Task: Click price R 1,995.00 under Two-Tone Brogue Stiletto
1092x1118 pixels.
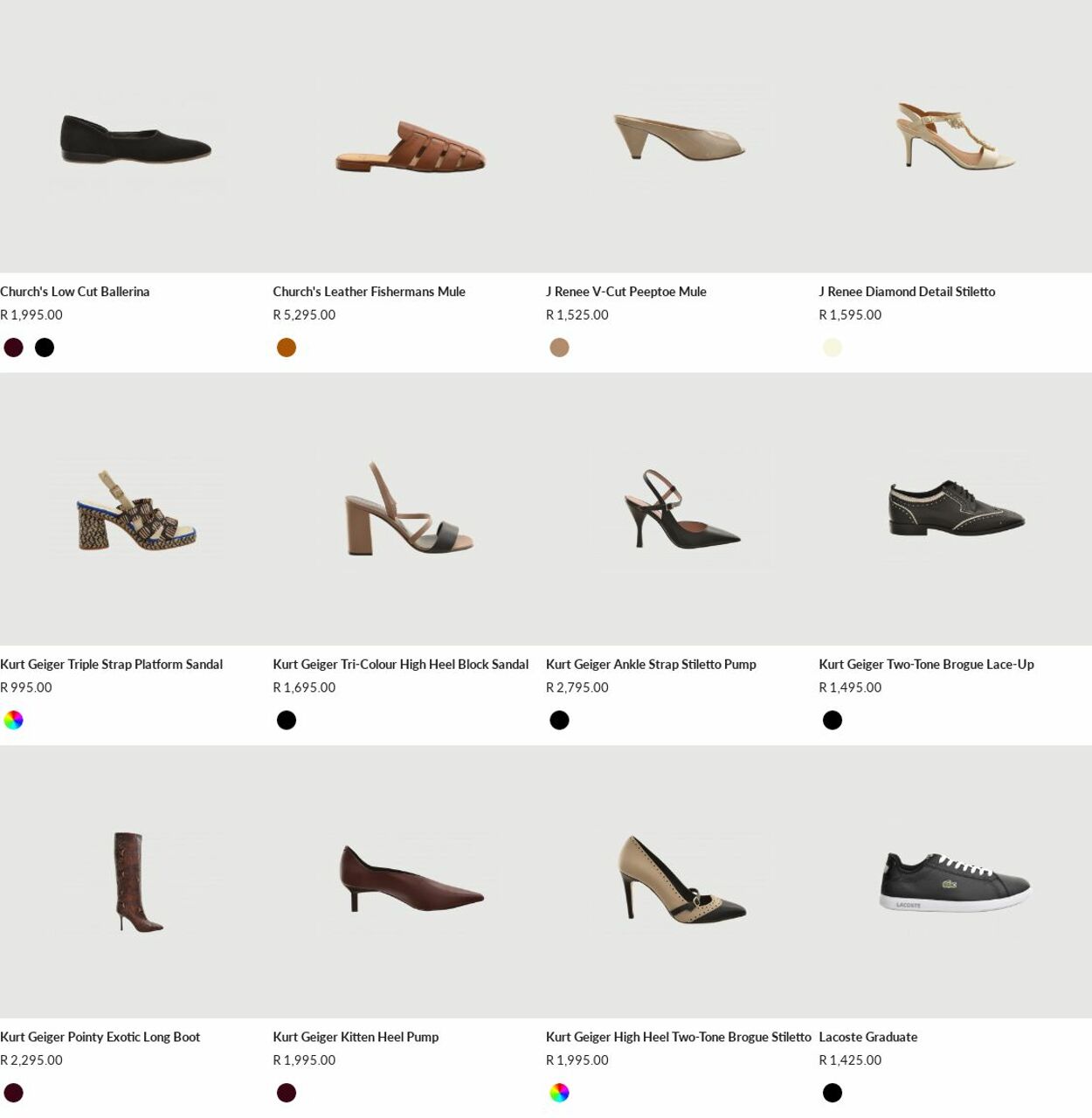Action: [x=577, y=1061]
